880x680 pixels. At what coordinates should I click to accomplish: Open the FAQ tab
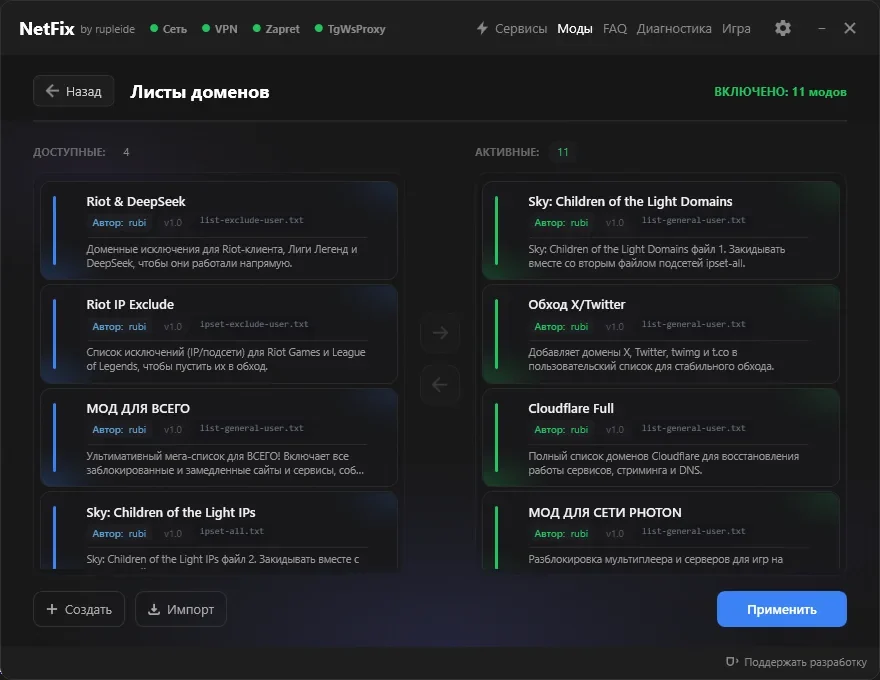615,29
